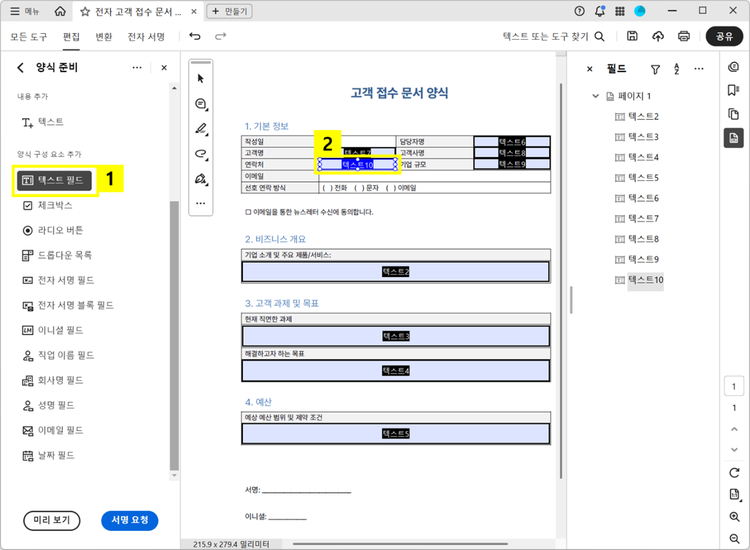The image size is (750, 550).
Task: Redo the last action
Action: pos(221,36)
